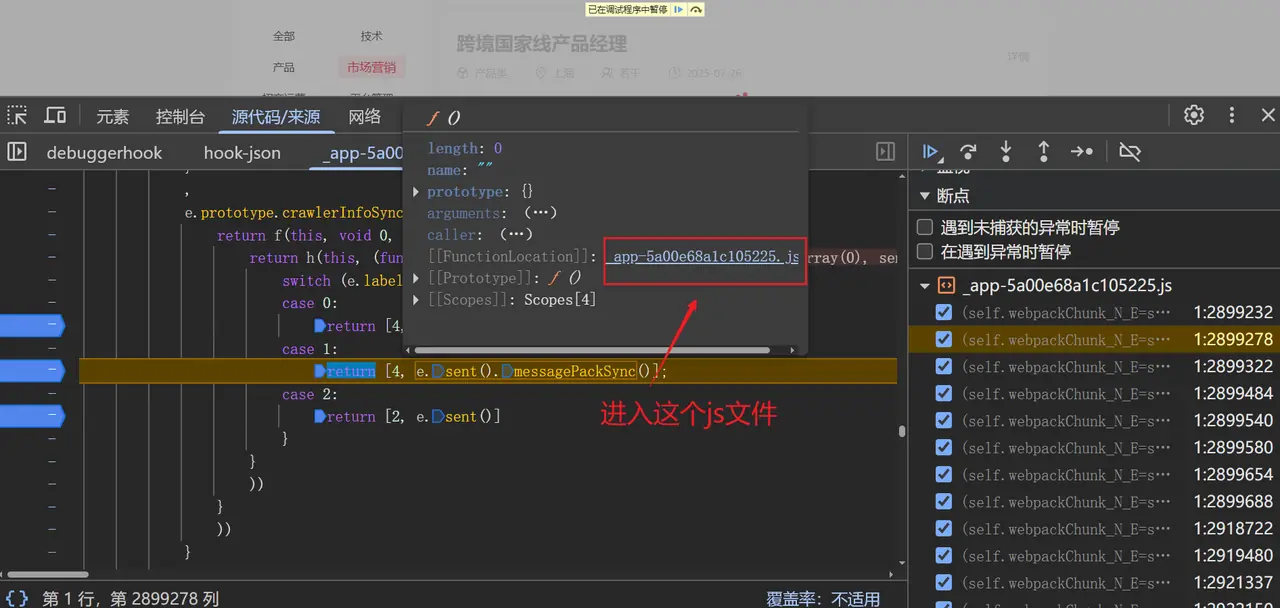Step out of current function
Viewport: 1280px width, 608px height.
(1043, 152)
